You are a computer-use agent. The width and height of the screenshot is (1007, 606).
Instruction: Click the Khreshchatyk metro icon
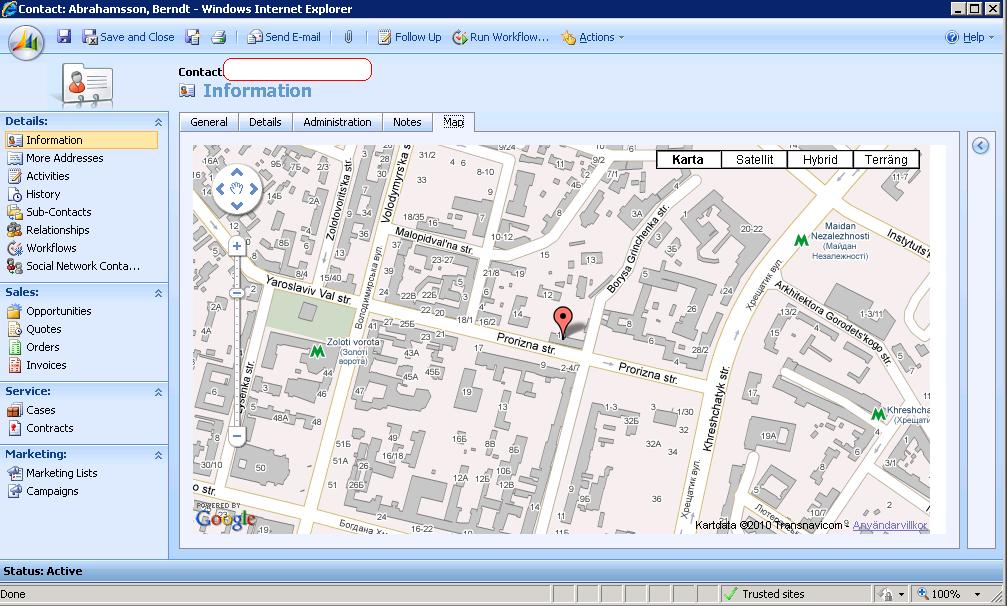point(878,415)
